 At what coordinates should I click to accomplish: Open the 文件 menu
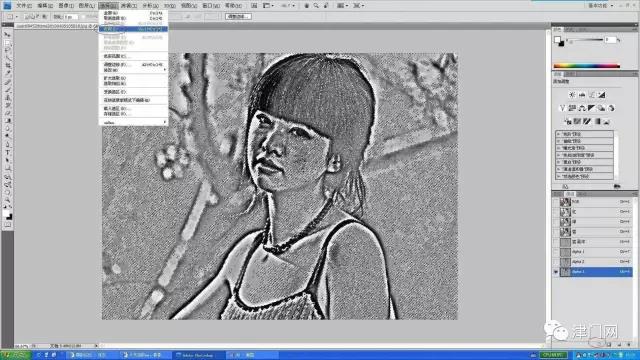coord(23,6)
